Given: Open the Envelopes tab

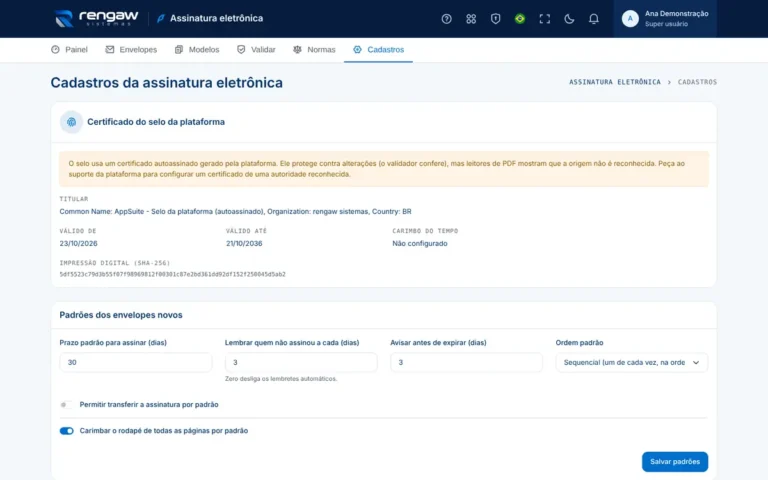Looking at the screenshot, I should point(131,49).
